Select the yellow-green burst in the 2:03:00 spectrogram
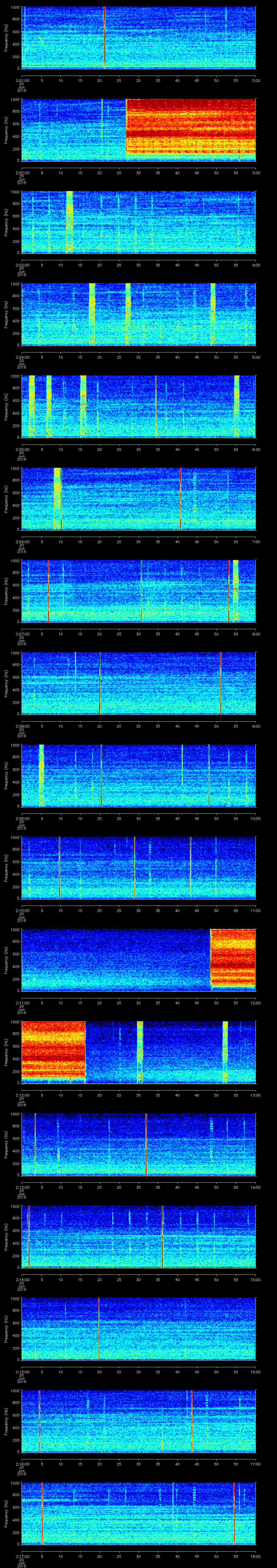The height and width of the screenshot is (1568, 277). click(70, 222)
